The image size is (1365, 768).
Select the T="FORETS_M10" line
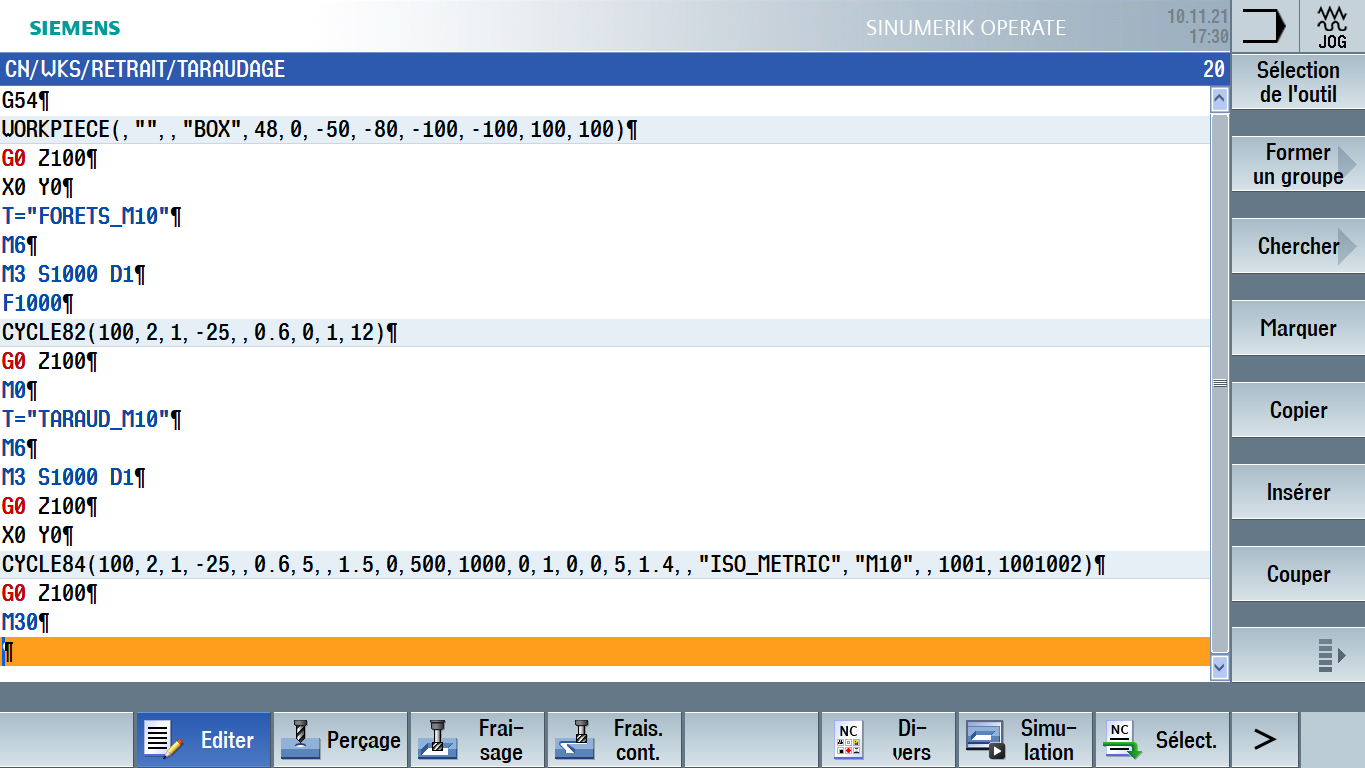[x=604, y=217]
